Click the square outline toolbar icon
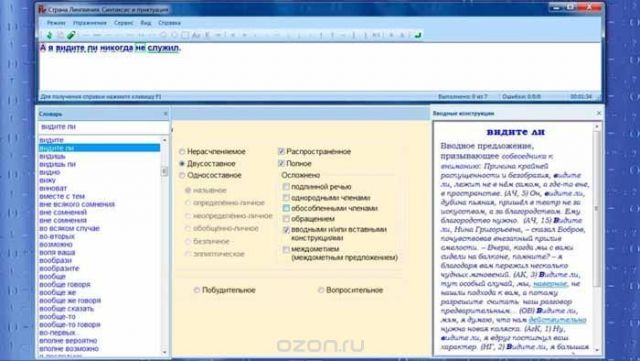640x361 pixels. (x=185, y=35)
